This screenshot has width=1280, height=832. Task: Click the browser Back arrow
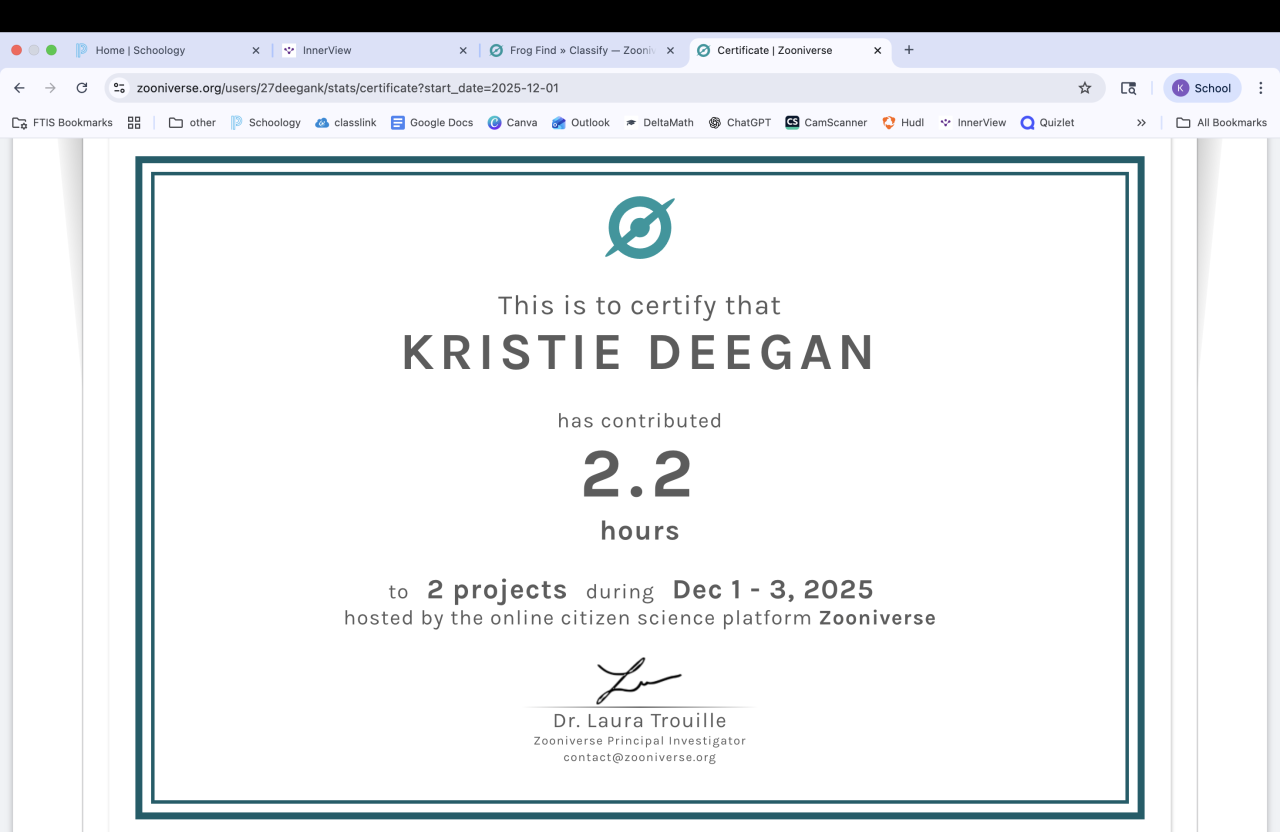(x=19, y=88)
